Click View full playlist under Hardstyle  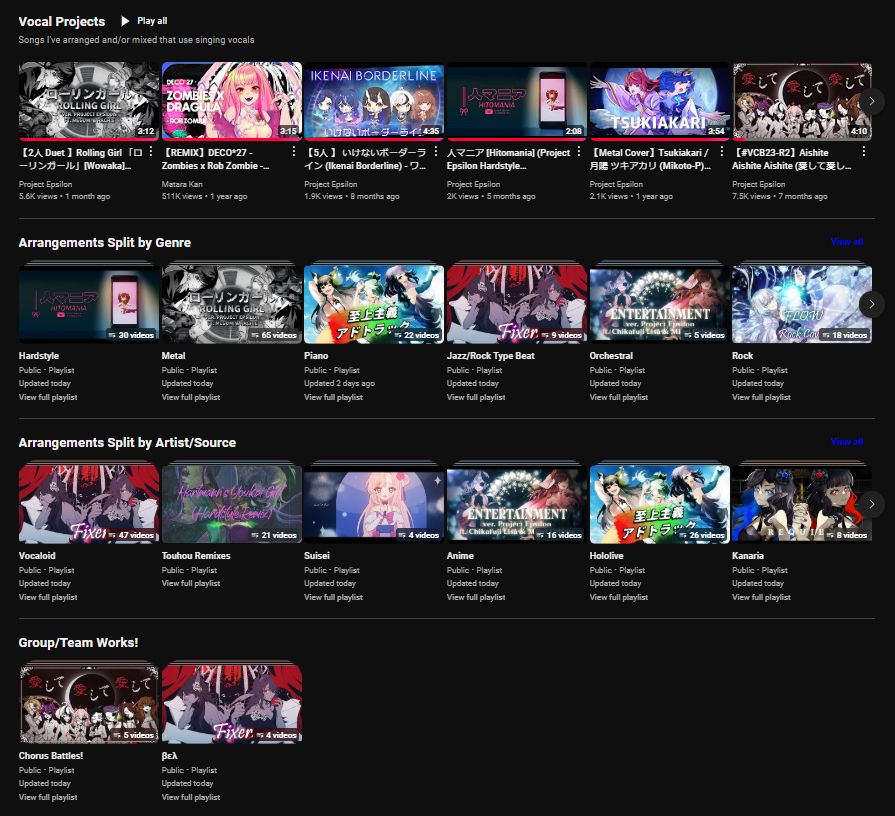coord(48,397)
